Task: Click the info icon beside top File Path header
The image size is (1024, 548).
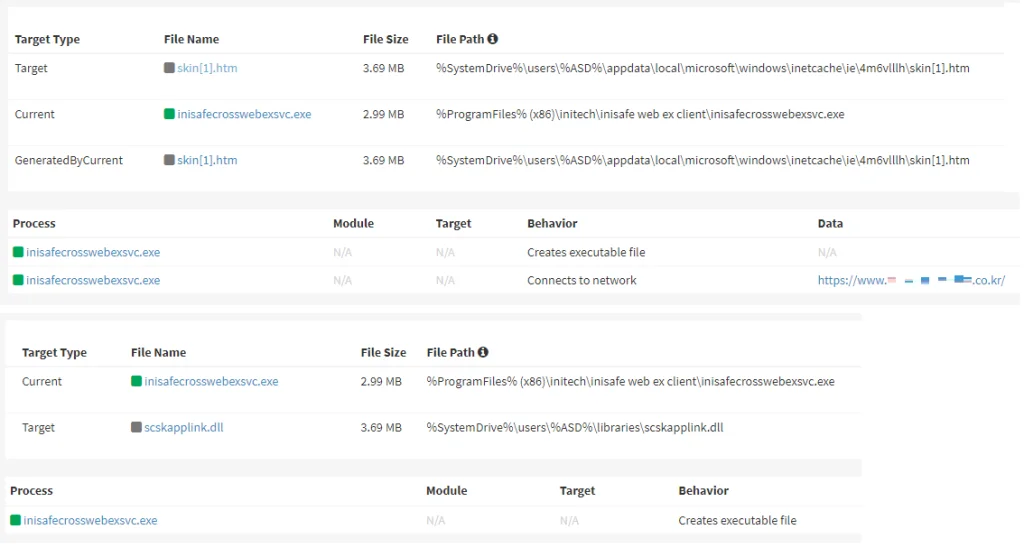Action: [492, 39]
